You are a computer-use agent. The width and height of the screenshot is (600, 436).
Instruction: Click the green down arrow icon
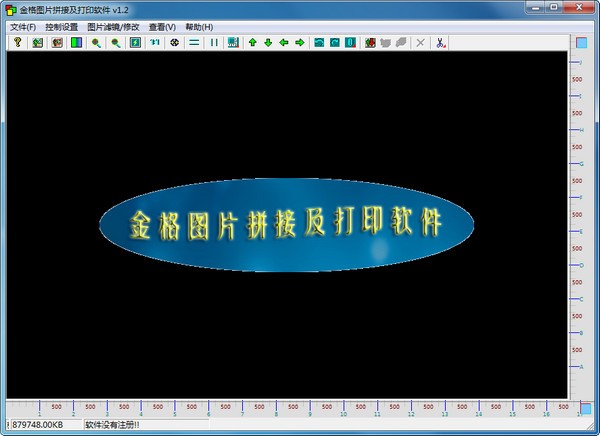coord(268,43)
